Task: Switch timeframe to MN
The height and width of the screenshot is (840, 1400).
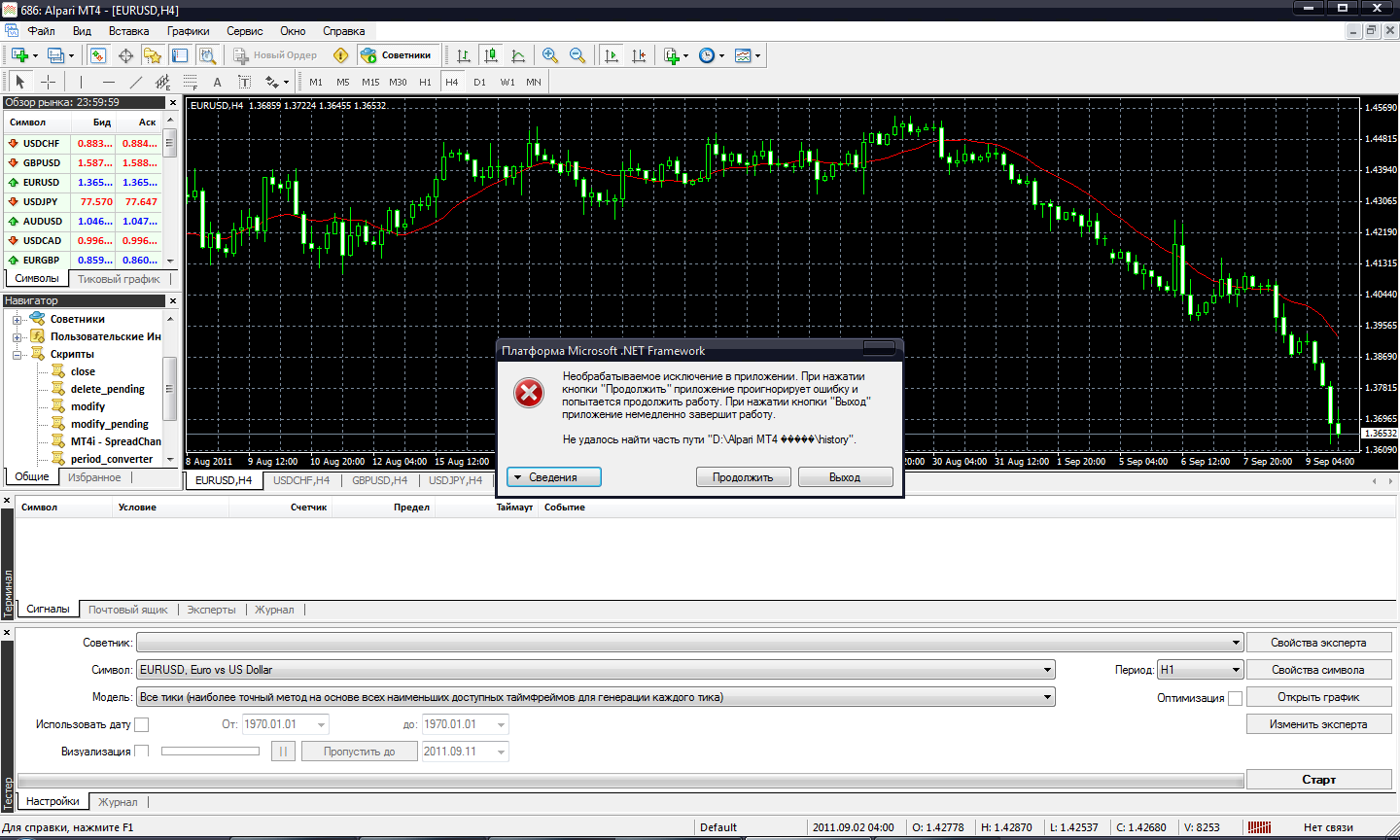Action: pyautogui.click(x=534, y=82)
